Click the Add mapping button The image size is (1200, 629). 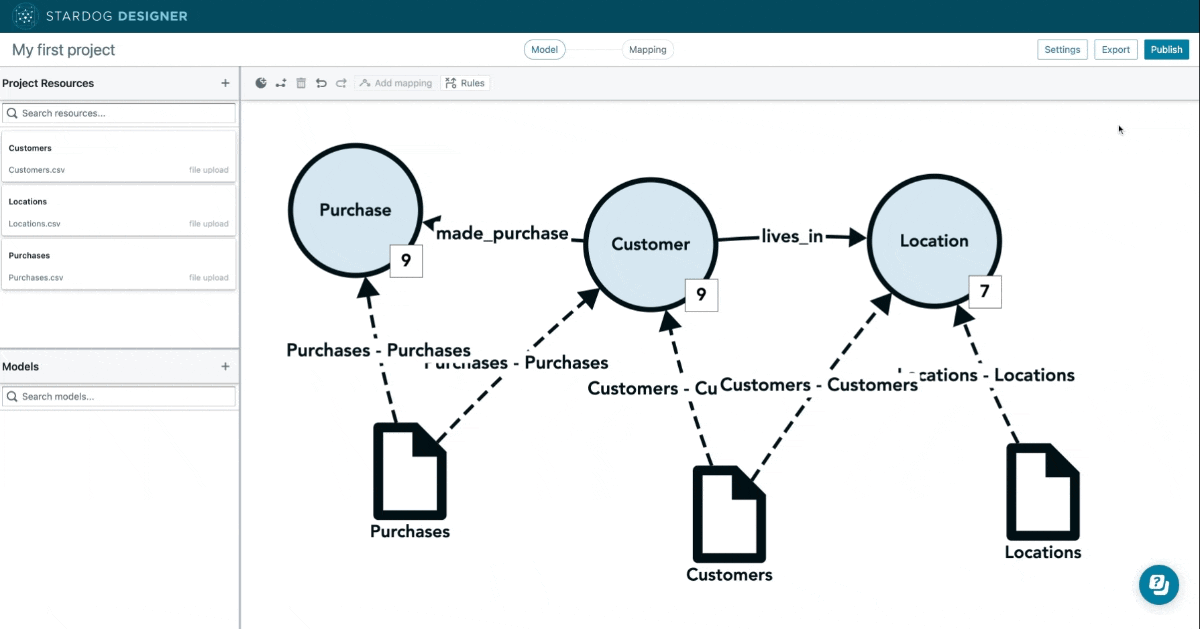tap(395, 83)
